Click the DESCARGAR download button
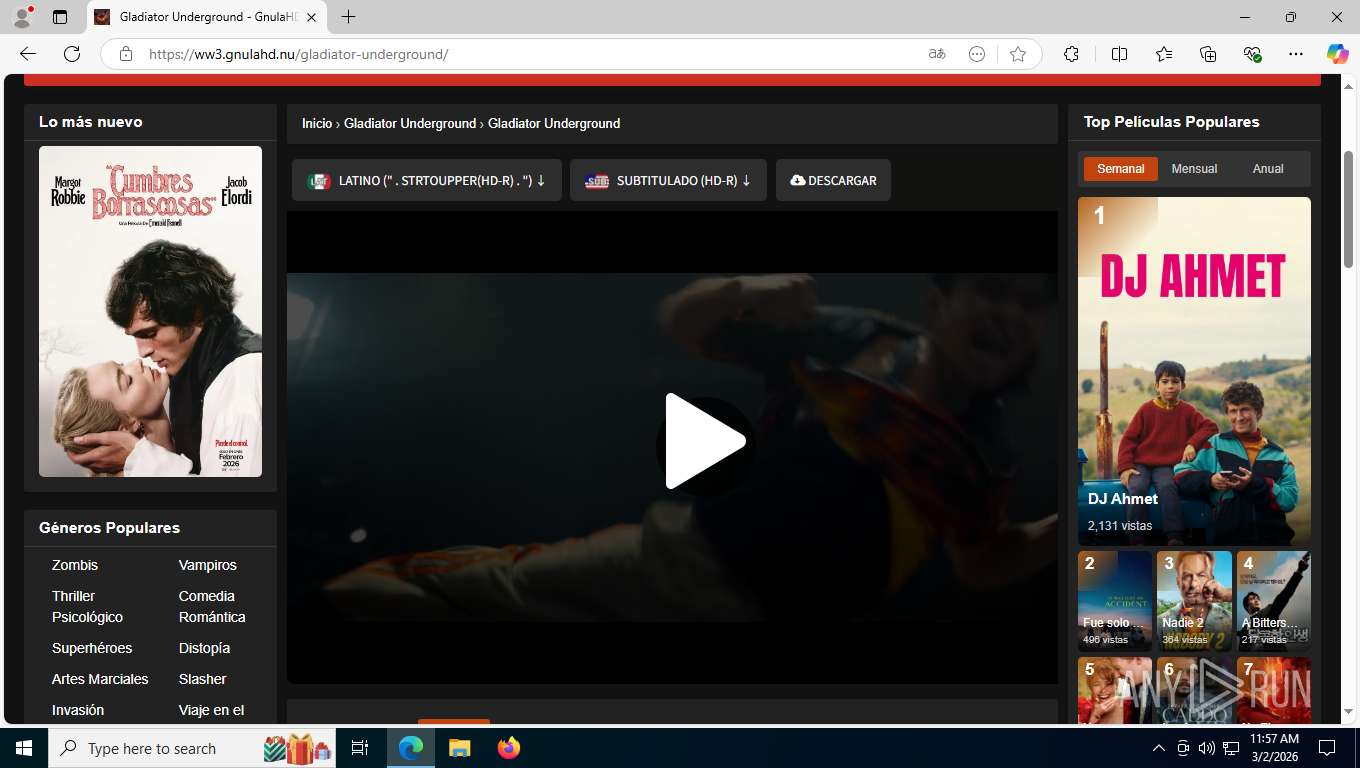This screenshot has height=768, width=1360. (833, 181)
